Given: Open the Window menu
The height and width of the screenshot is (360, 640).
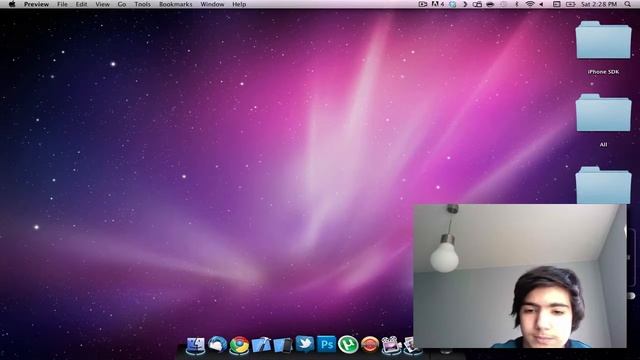Looking at the screenshot, I should click(212, 4).
